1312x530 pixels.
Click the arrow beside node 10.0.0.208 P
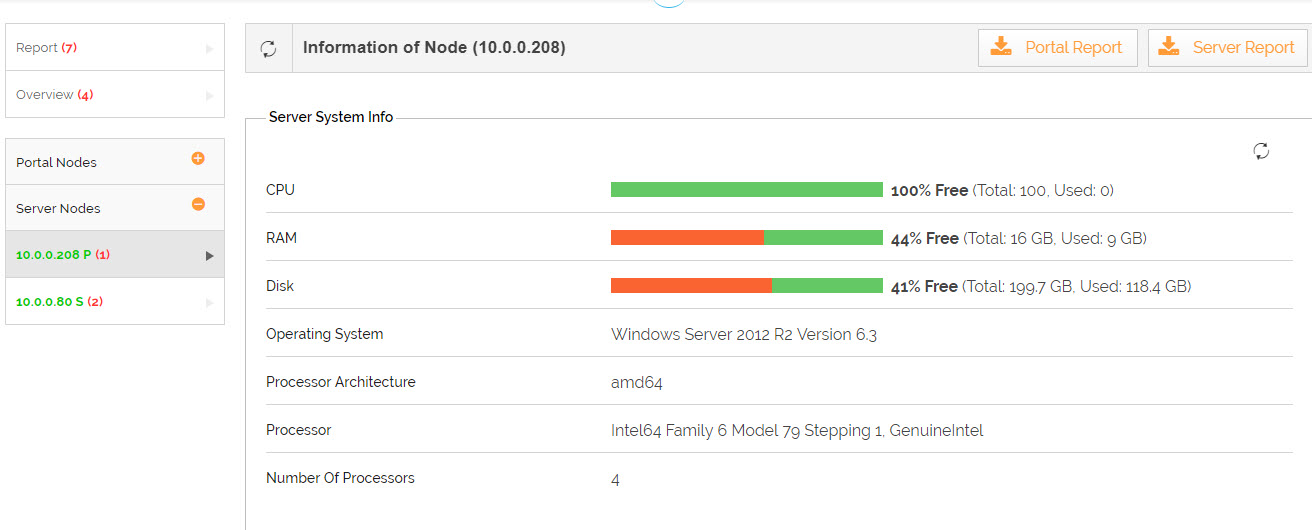(209, 256)
